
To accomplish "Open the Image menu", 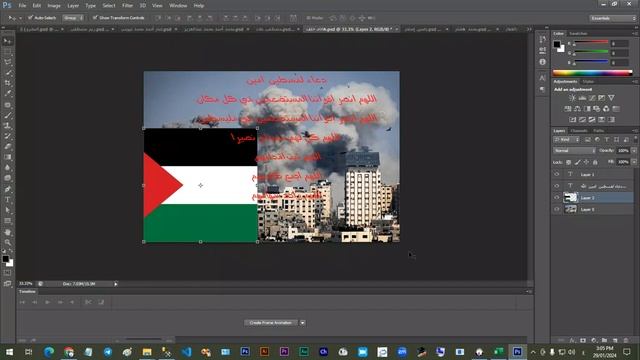I will pos(54,6).
